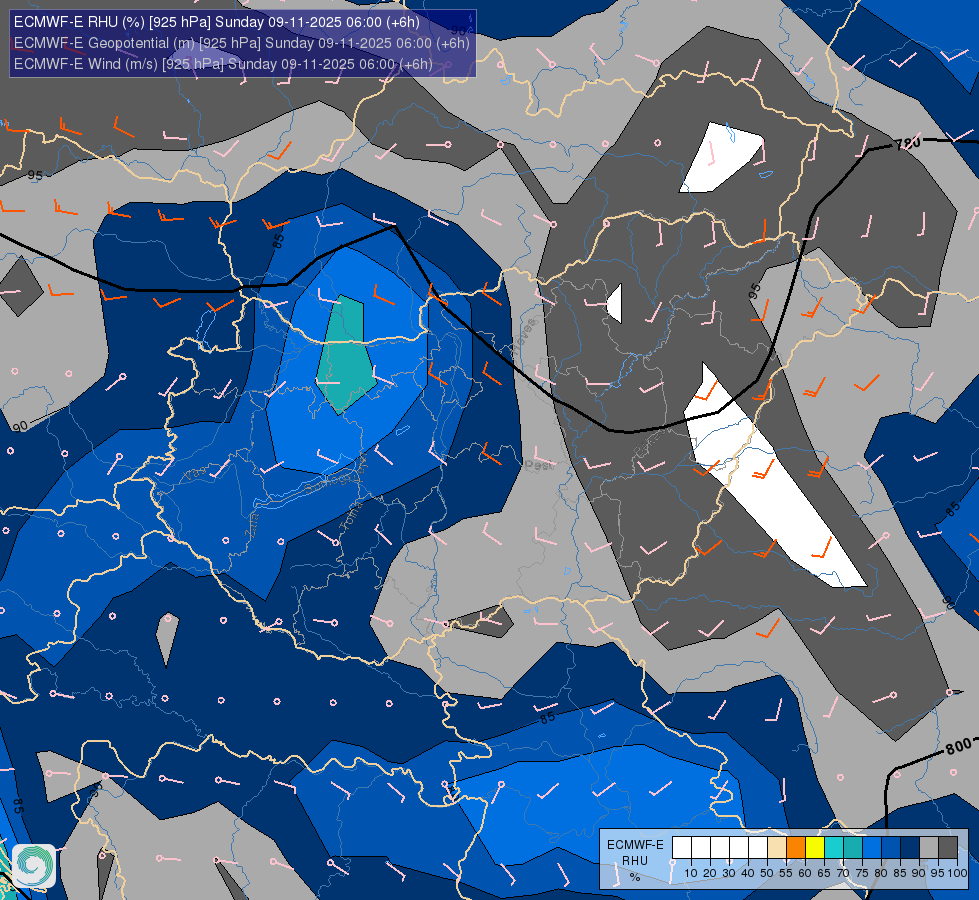Select the ECMWF-E Wind (m/s) layer title
This screenshot has height=900, width=979.
point(223,64)
